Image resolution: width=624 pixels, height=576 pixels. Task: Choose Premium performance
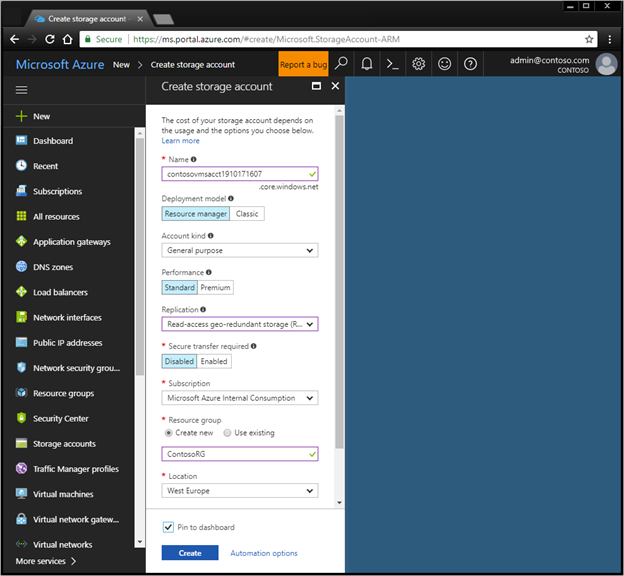[x=215, y=287]
